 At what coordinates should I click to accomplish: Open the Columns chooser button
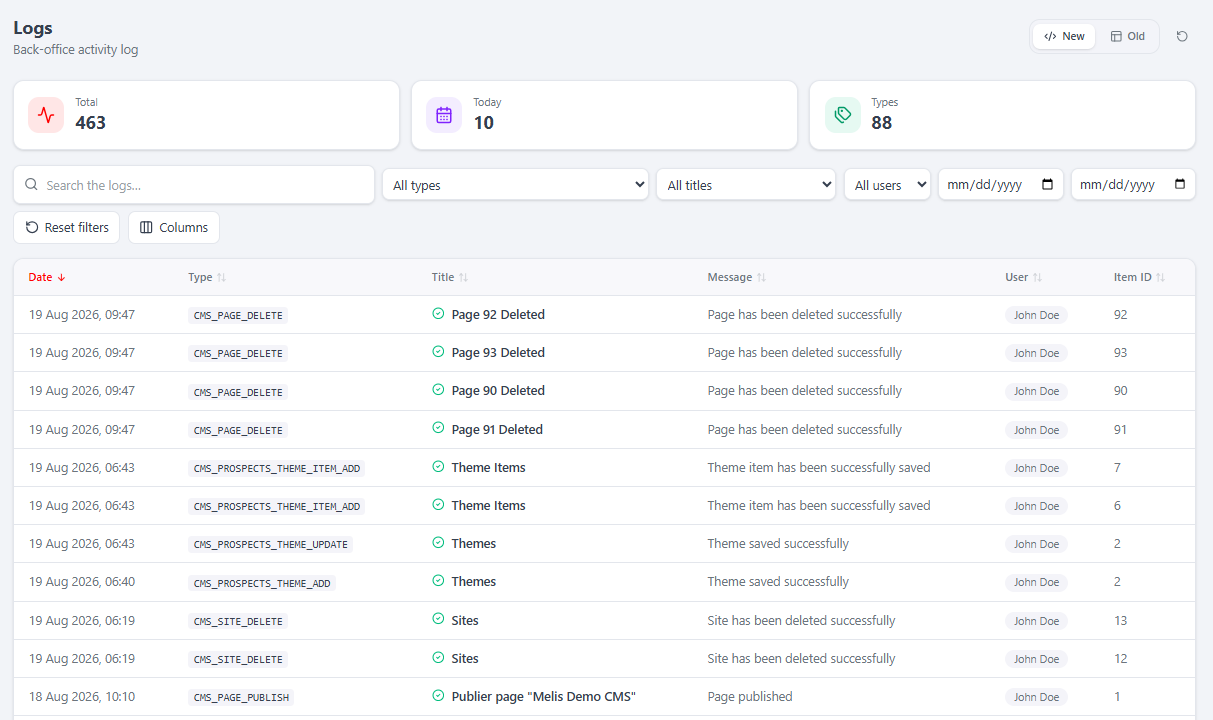[174, 227]
